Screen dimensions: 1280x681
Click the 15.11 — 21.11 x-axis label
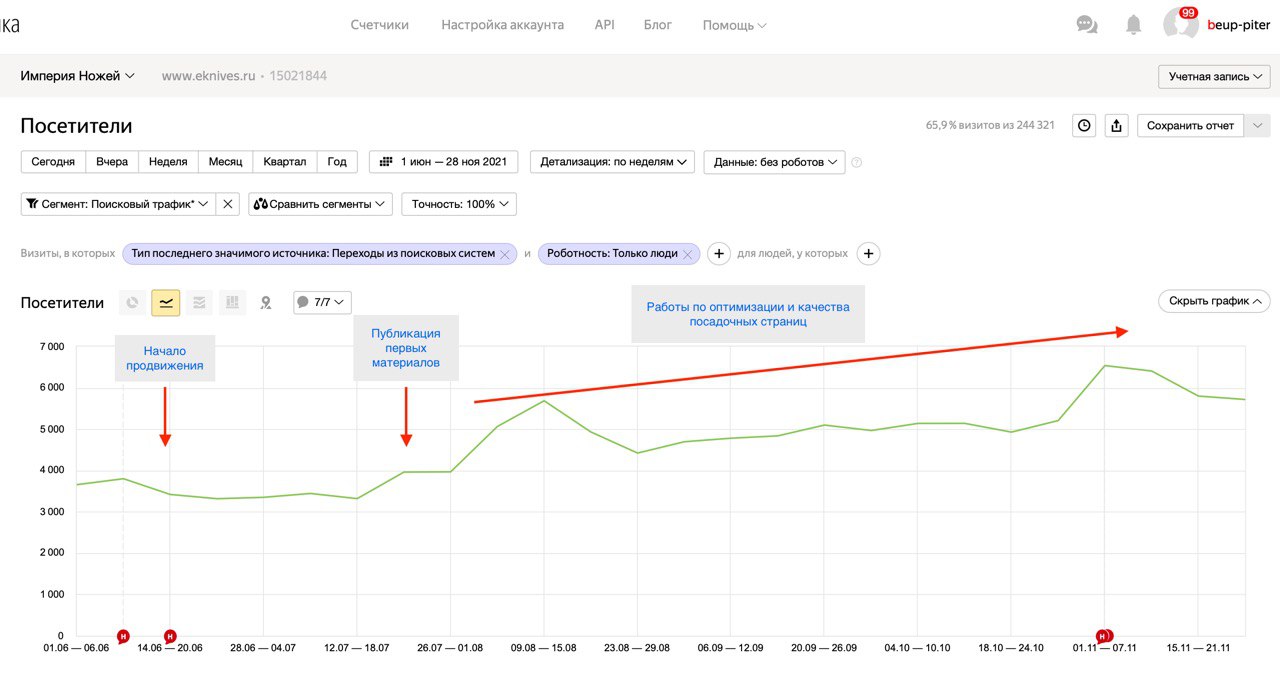click(1198, 648)
